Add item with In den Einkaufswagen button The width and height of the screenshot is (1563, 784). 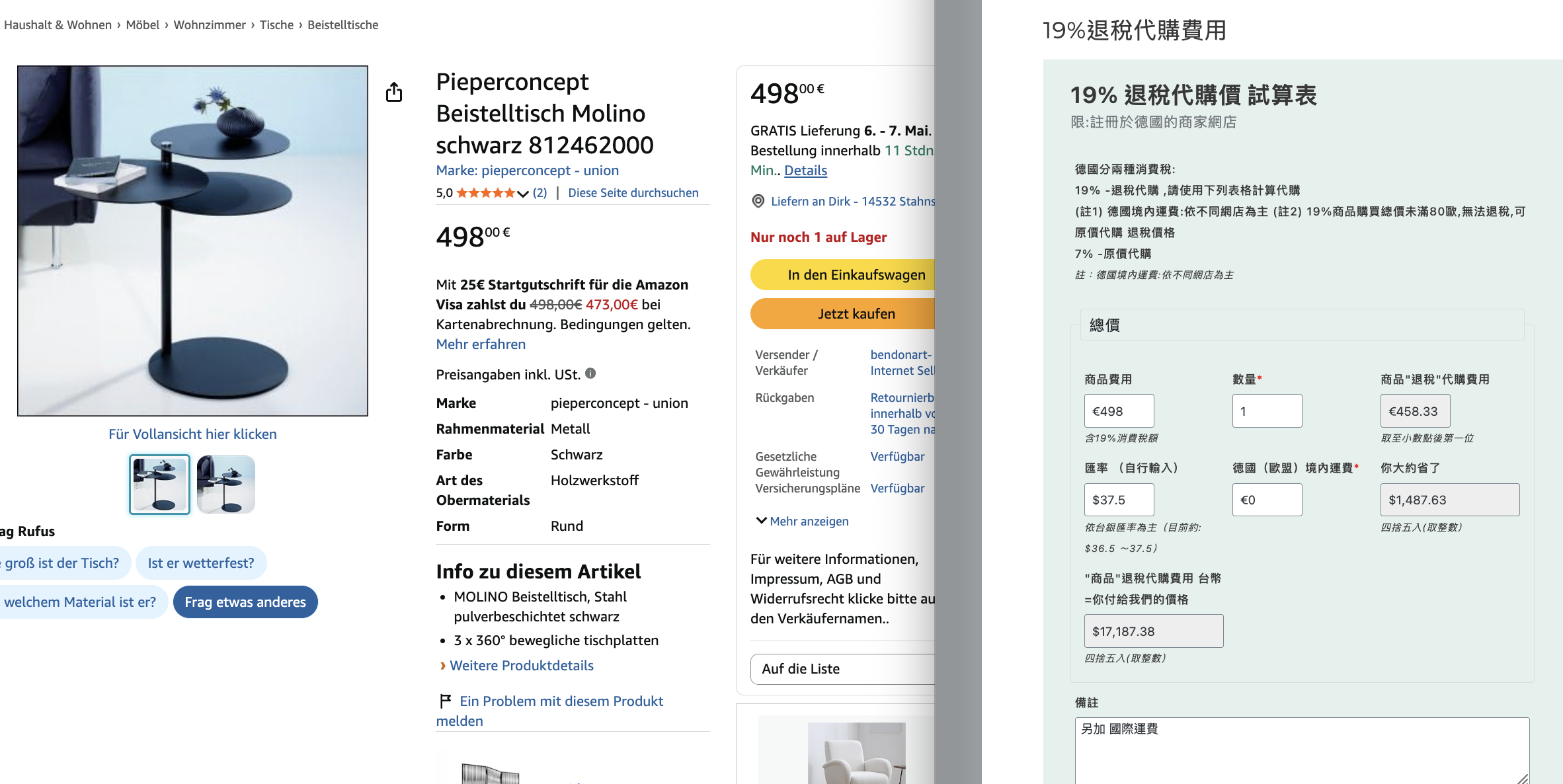coord(842,275)
